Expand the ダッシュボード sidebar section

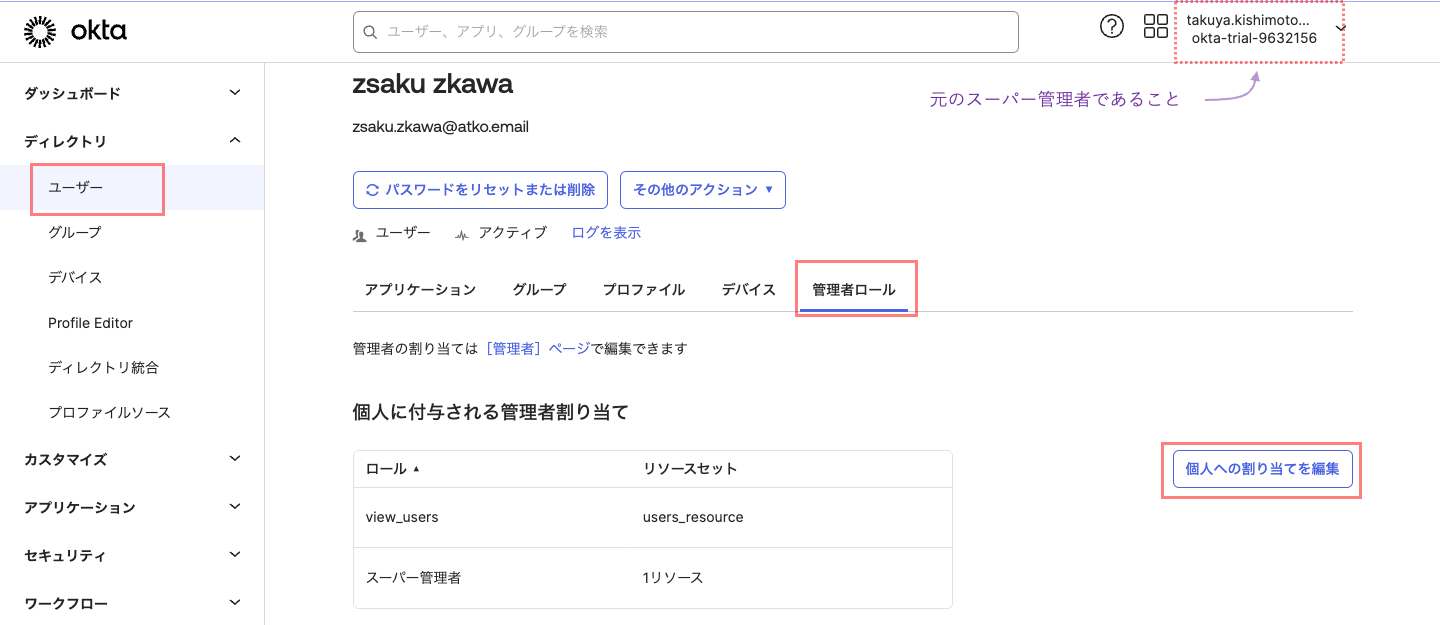tap(234, 92)
